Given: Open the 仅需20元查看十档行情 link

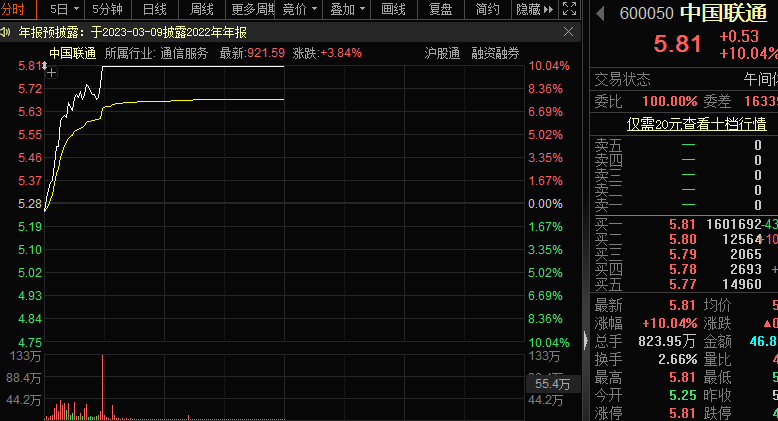Looking at the screenshot, I should point(696,124).
